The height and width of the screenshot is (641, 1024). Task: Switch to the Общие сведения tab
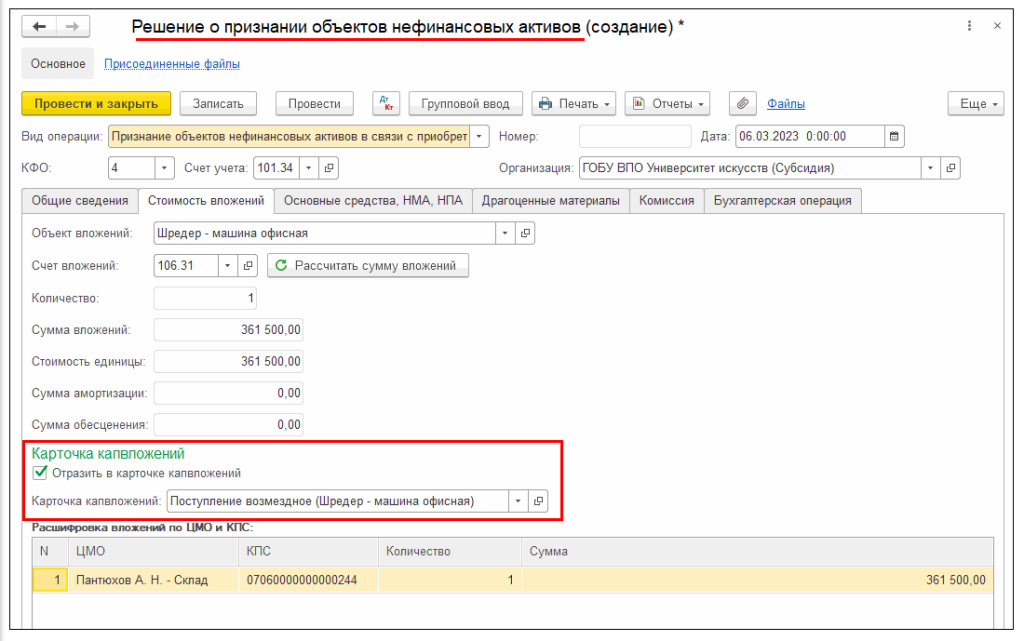[x=80, y=200]
